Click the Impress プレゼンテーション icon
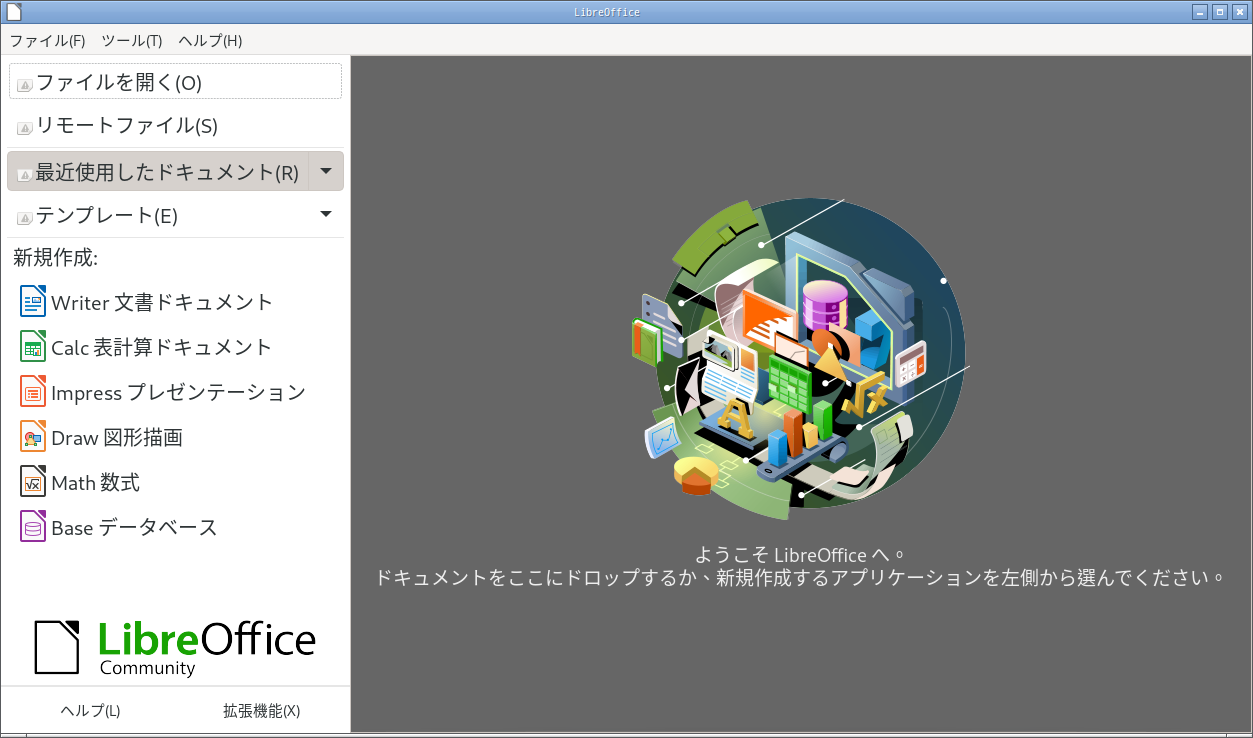The height and width of the screenshot is (738, 1253). 33,392
